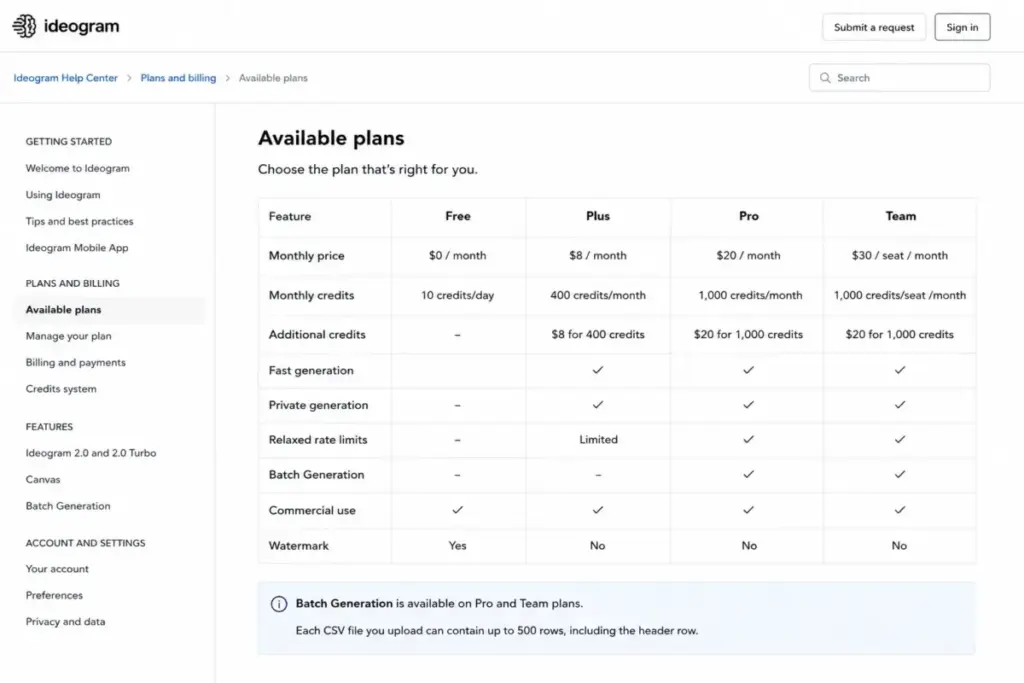Image resolution: width=1024 pixels, height=683 pixels.
Task: Click the Team plan Commercial use checkmark
Action: click(x=900, y=510)
